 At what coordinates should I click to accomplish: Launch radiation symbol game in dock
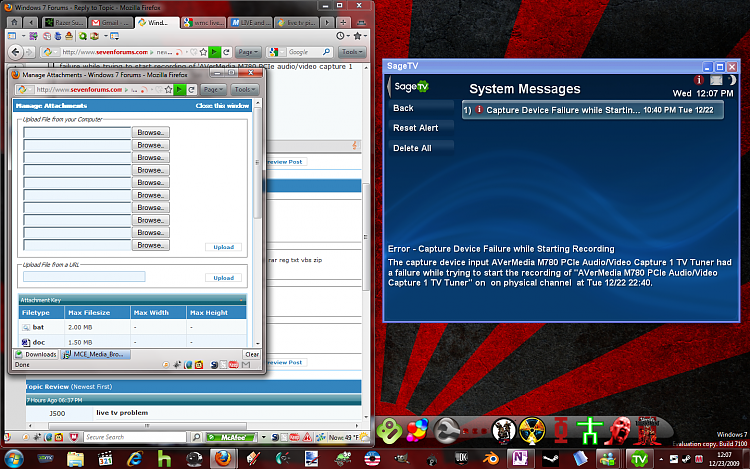pos(532,430)
